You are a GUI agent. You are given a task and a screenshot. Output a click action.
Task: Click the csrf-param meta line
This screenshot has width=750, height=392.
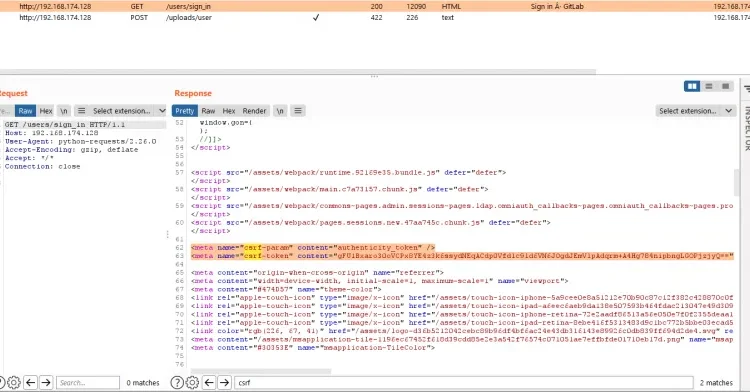tap(313, 248)
